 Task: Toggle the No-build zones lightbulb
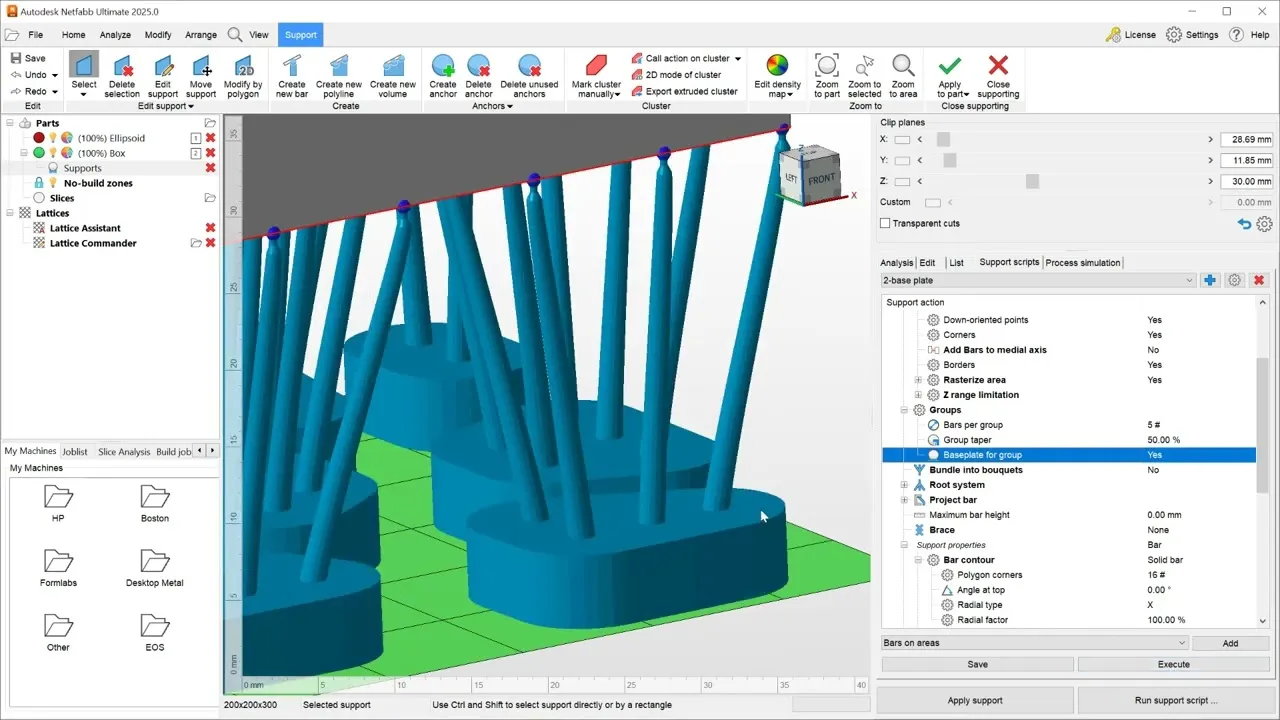tap(53, 183)
